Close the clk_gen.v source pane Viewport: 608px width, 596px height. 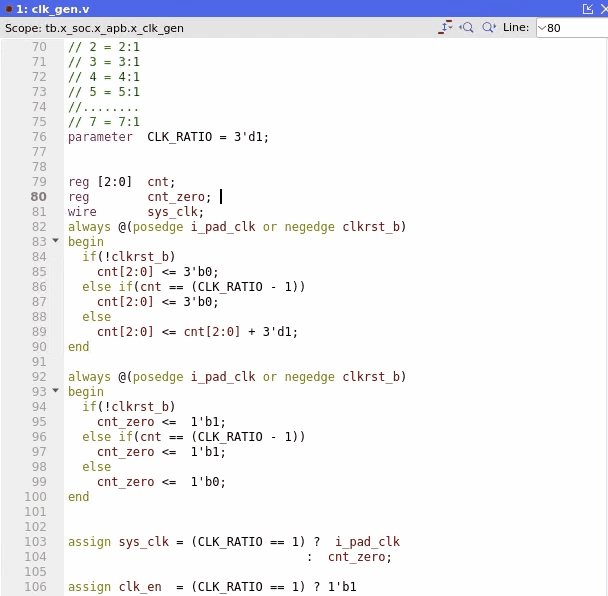click(x=600, y=8)
